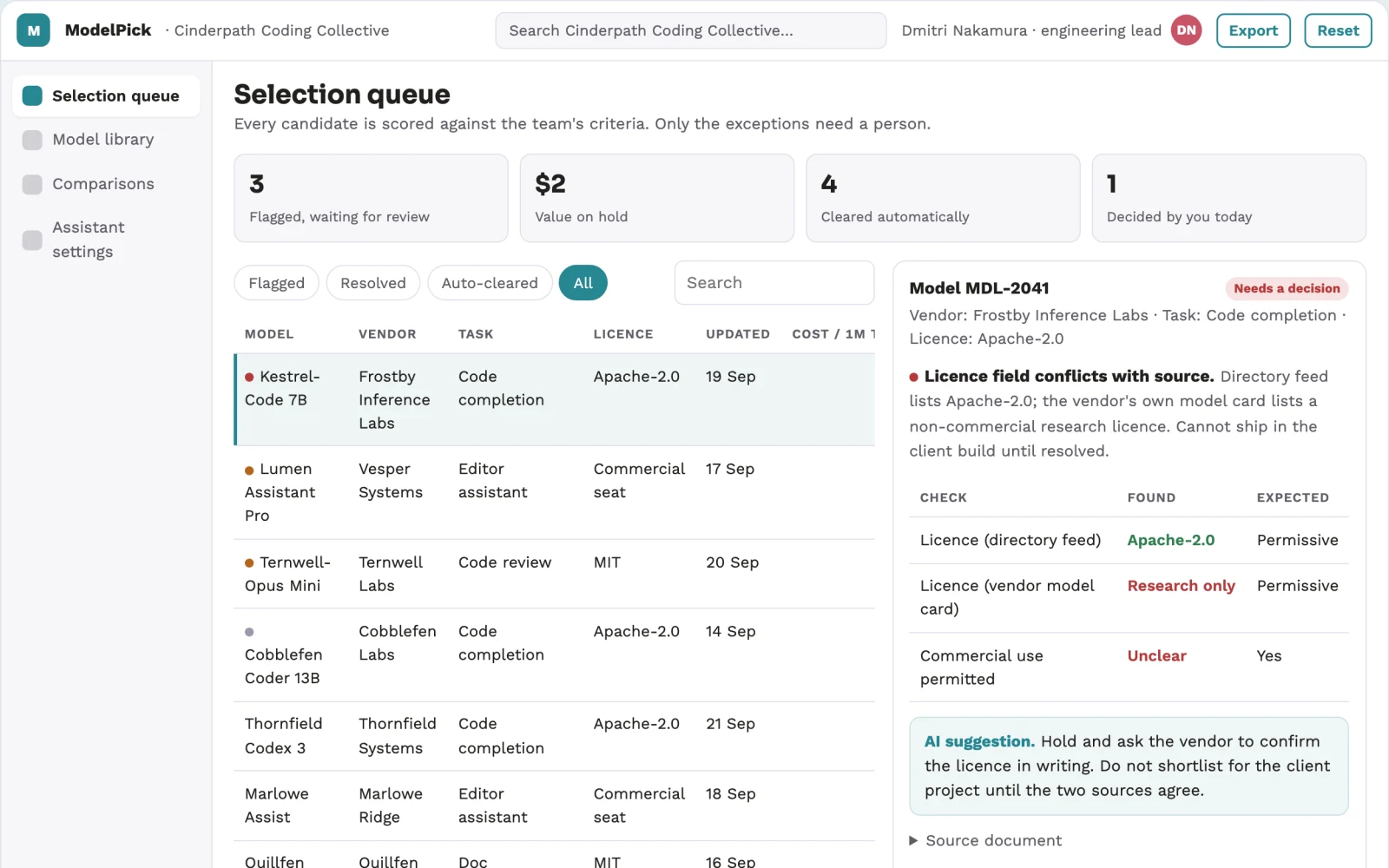Focus the Search Cinderpath Coding Collective field
This screenshot has width=1389, height=868.
pyautogui.click(x=691, y=30)
